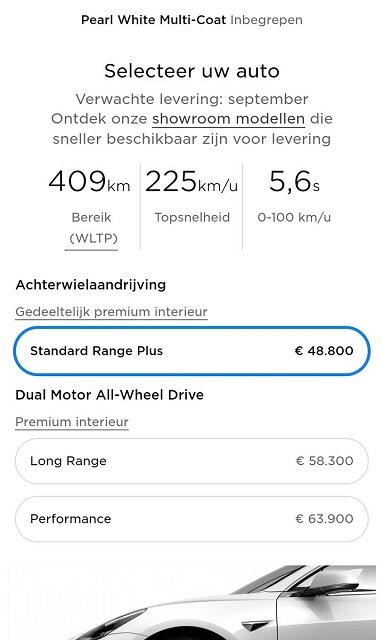Select the Performance variant
Viewport: 383px width, 640px height.
[x=192, y=519]
